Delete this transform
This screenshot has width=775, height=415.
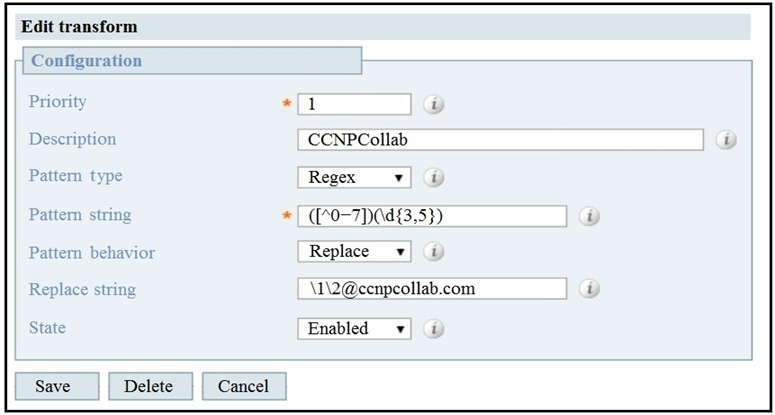[x=148, y=386]
